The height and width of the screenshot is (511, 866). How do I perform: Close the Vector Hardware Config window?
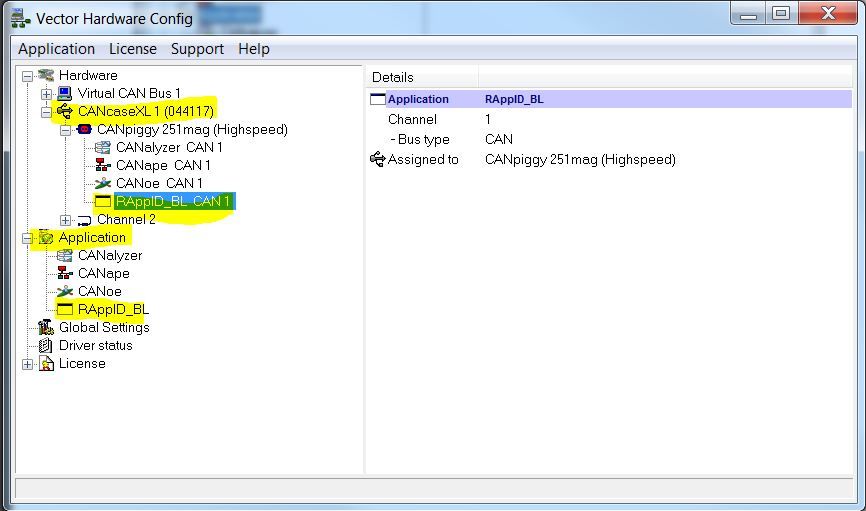point(827,13)
